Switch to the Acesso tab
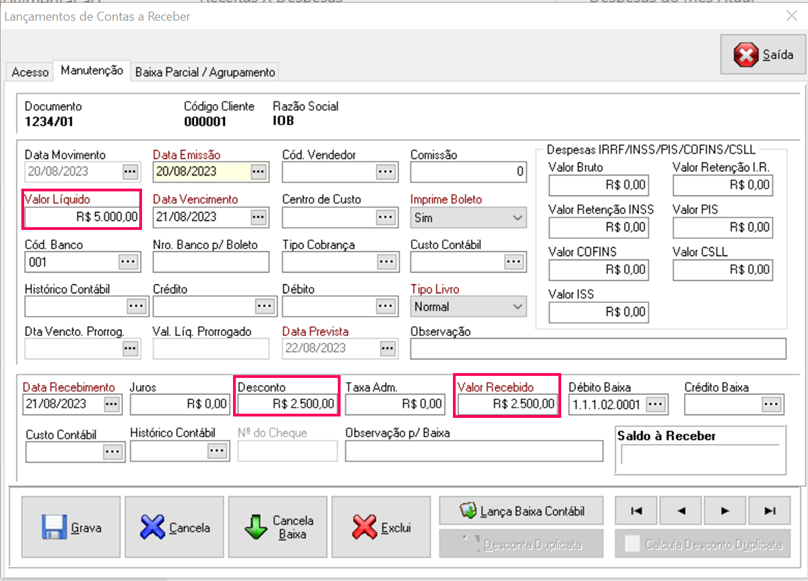Image resolution: width=808 pixels, height=581 pixels. tap(29, 72)
